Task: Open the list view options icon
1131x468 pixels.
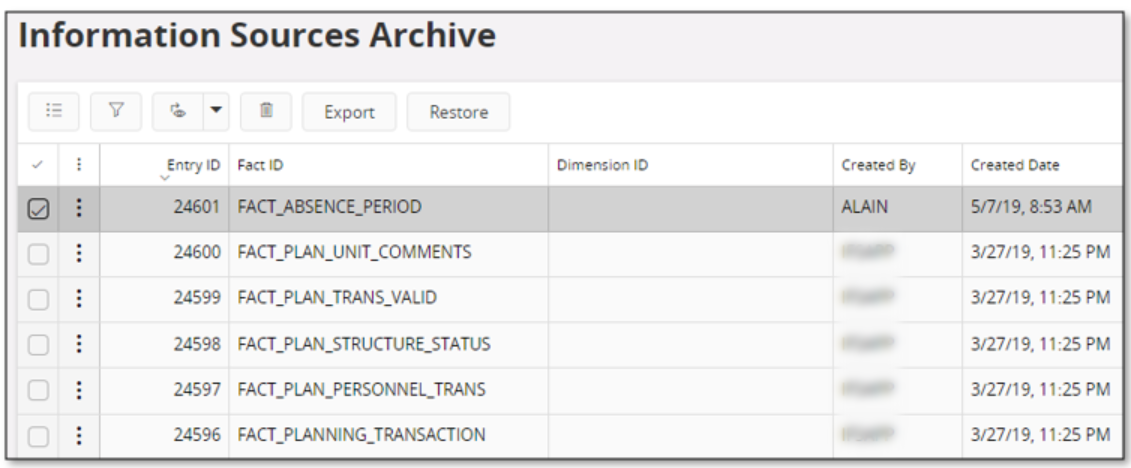Action: coord(53,111)
